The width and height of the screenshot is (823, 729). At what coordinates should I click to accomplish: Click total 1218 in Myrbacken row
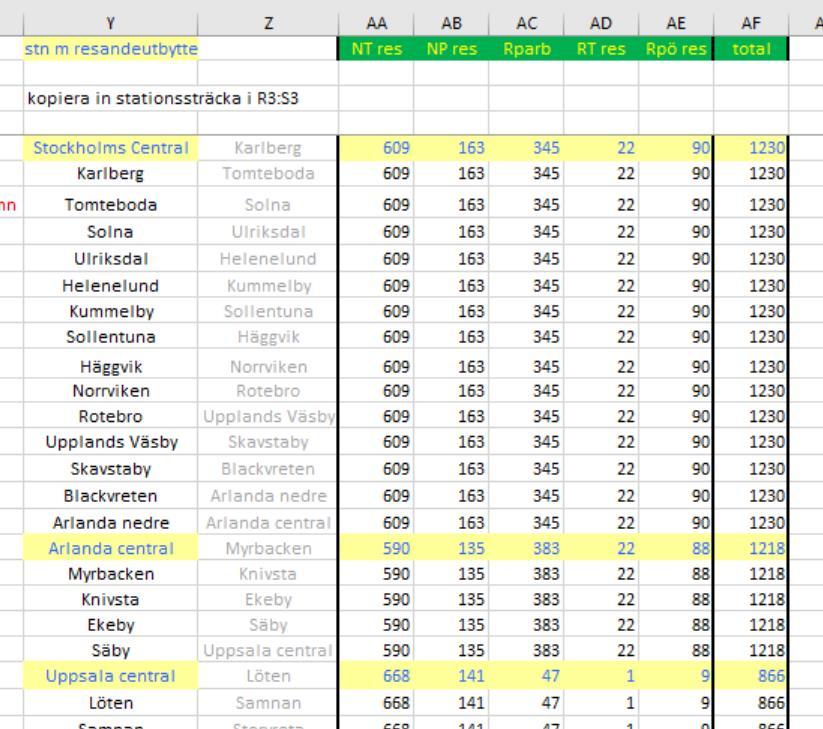(751, 574)
